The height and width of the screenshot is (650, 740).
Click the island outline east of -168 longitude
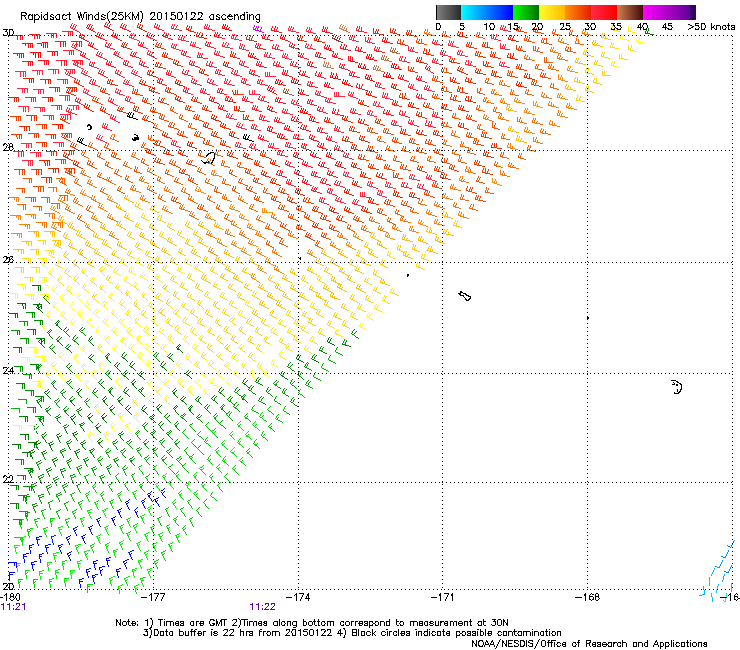coord(677,387)
